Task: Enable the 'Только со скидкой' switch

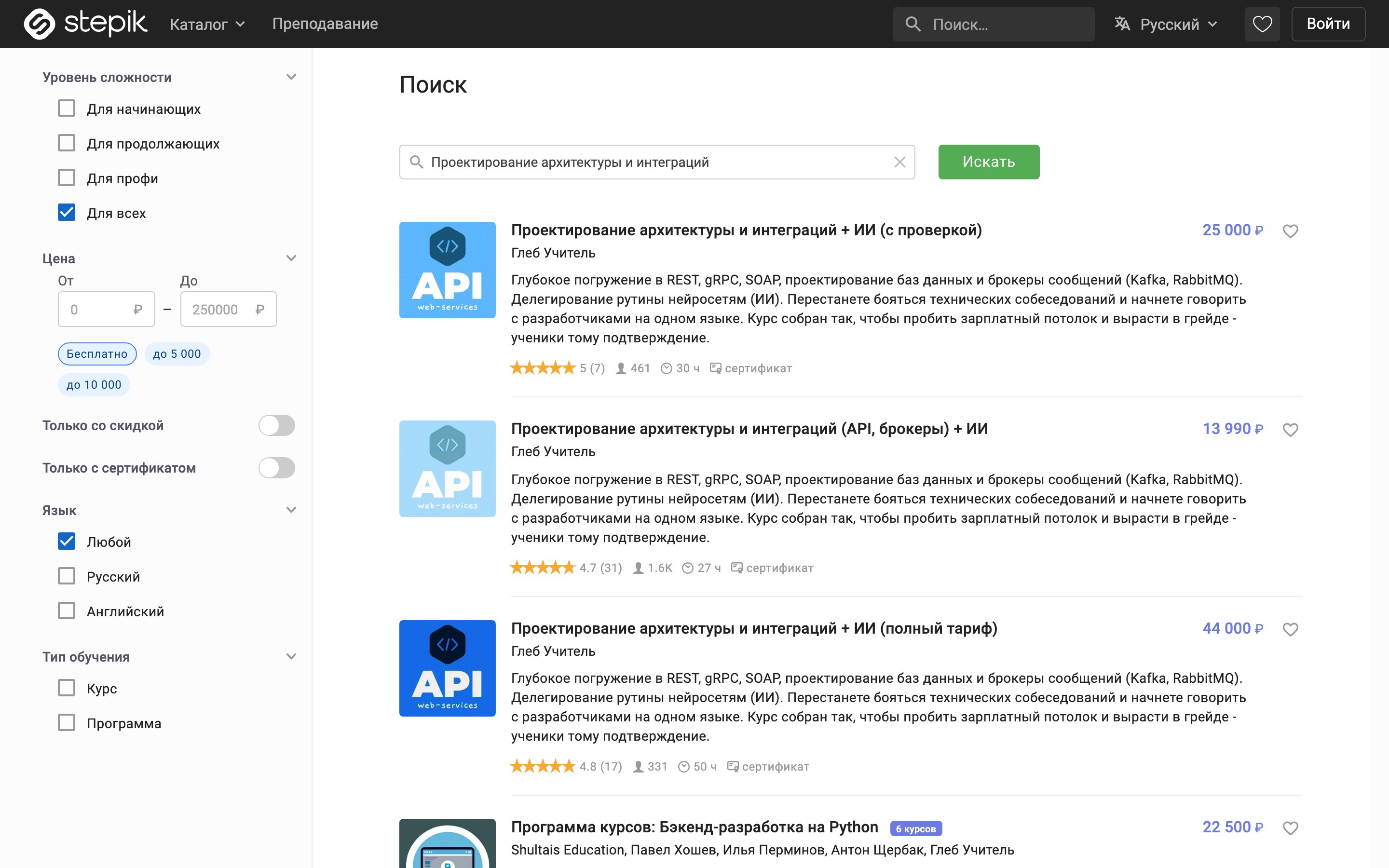Action: (x=277, y=425)
